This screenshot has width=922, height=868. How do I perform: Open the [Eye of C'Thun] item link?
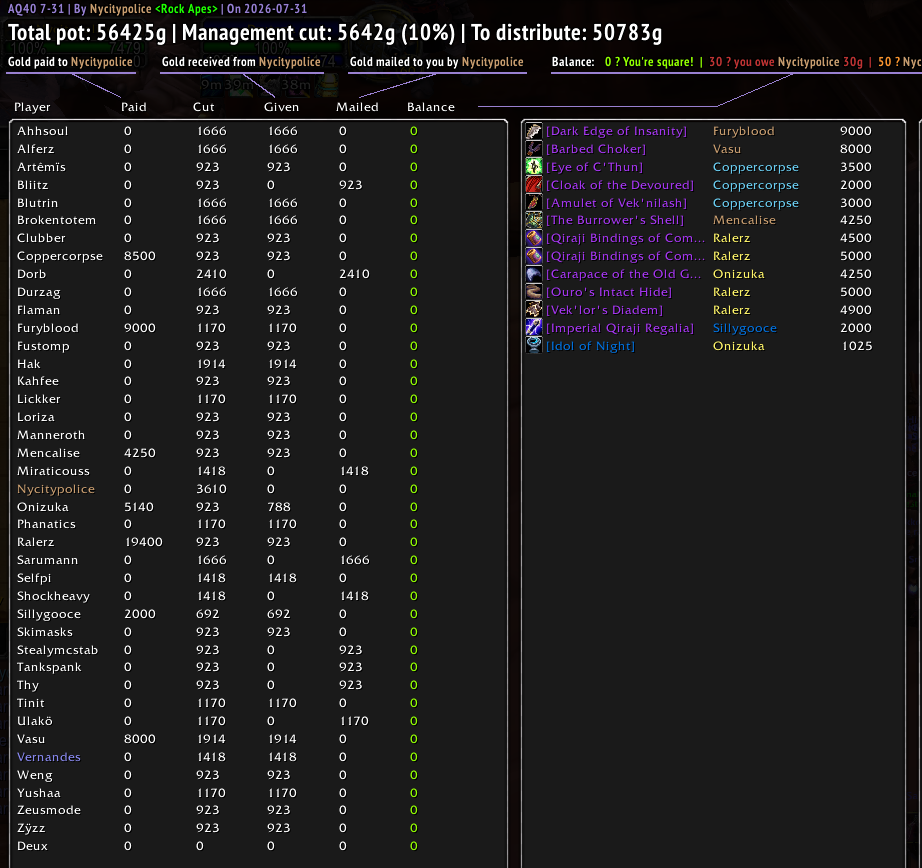594,167
